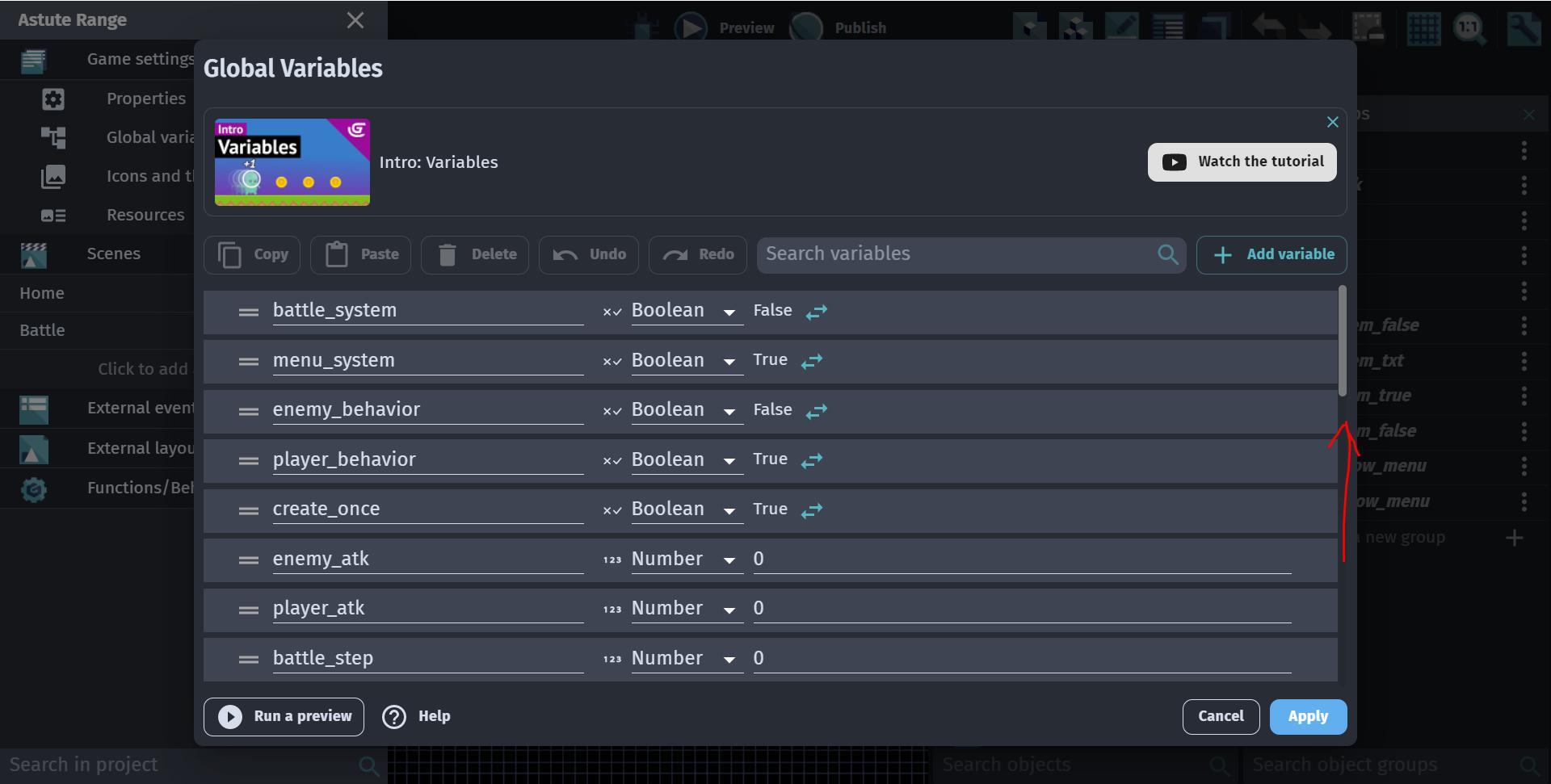Viewport: 1551px width, 784px height.
Task: Select Home in the project panel
Action: 41,292
